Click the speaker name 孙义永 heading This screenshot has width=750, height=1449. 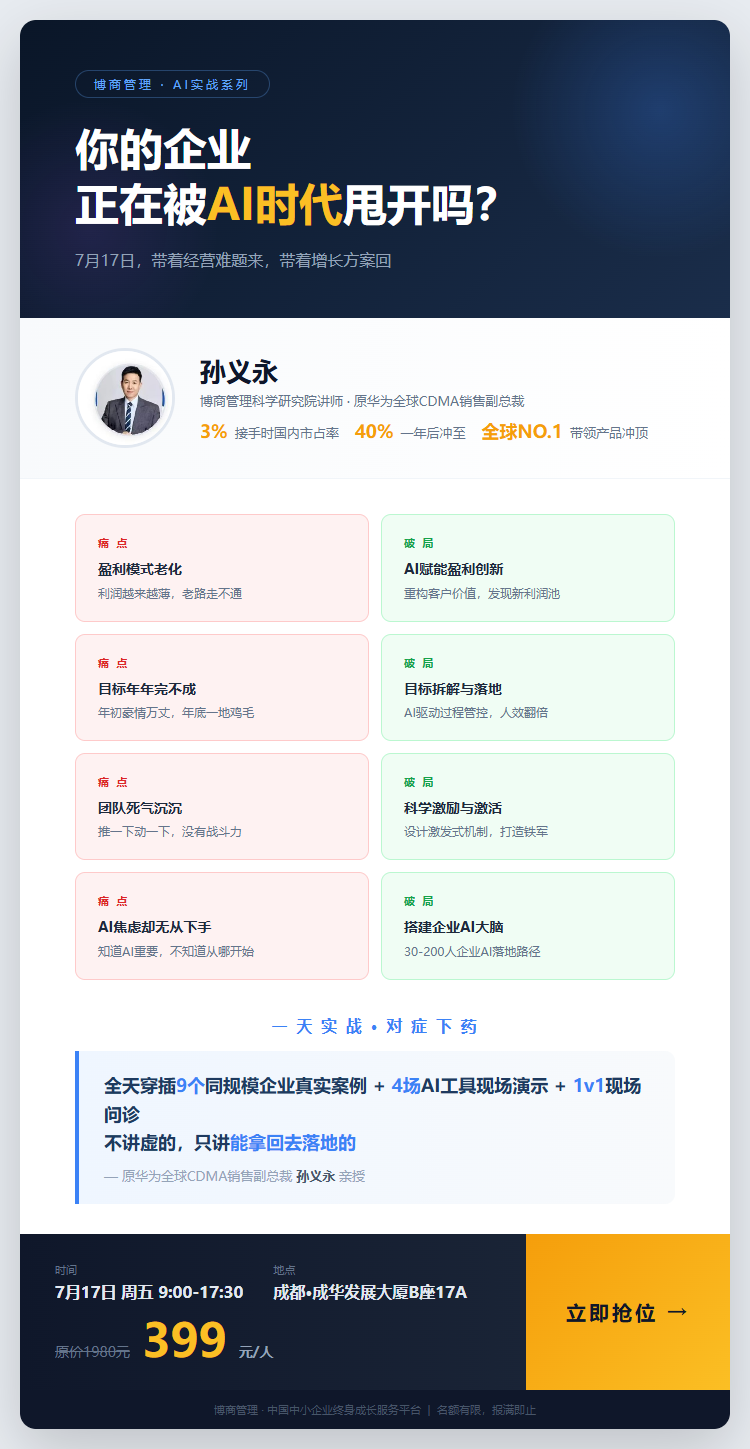(x=239, y=372)
